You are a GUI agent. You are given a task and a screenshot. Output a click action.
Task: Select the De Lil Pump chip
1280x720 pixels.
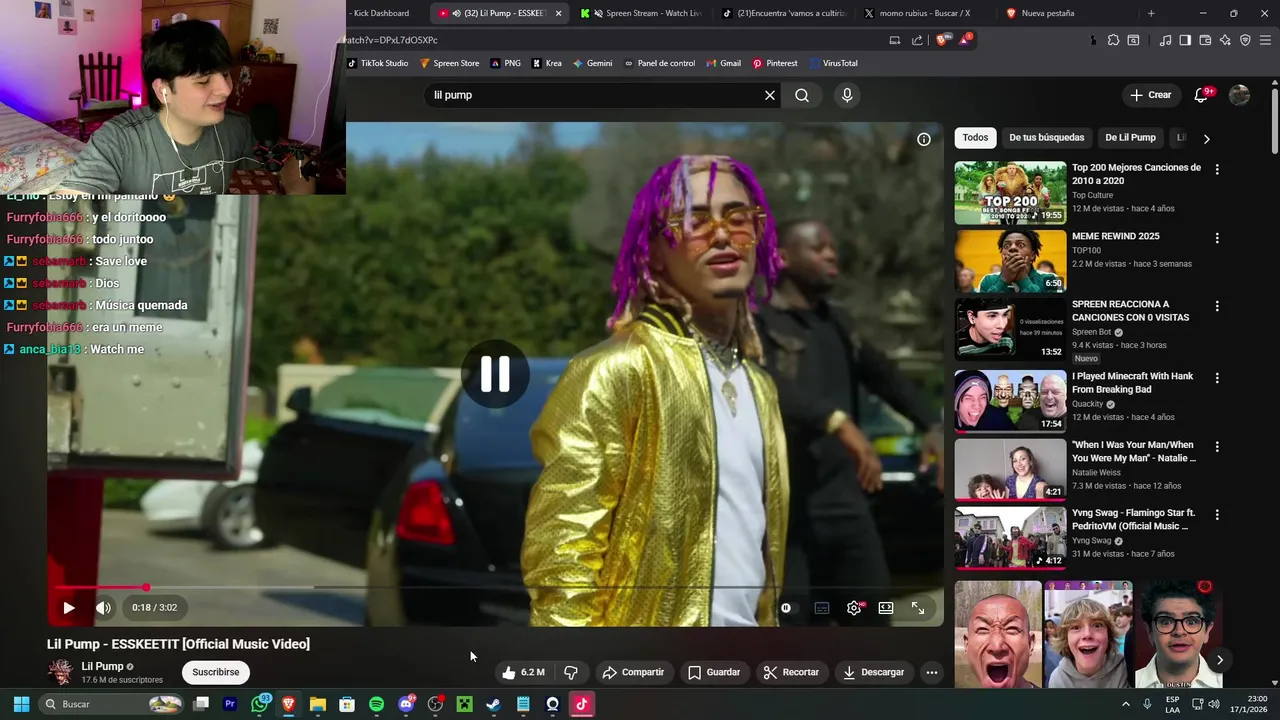1130,138
